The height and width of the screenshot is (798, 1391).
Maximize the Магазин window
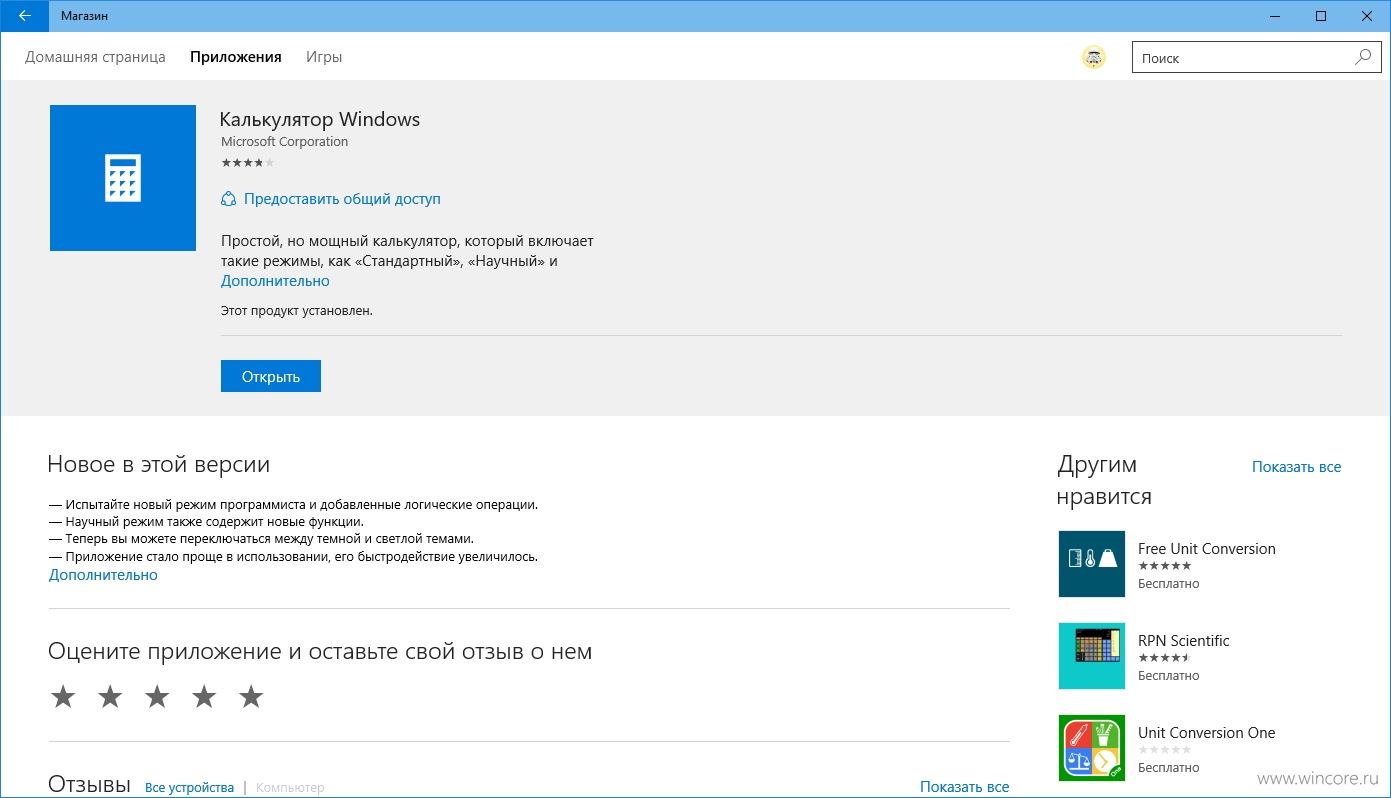[x=1321, y=16]
